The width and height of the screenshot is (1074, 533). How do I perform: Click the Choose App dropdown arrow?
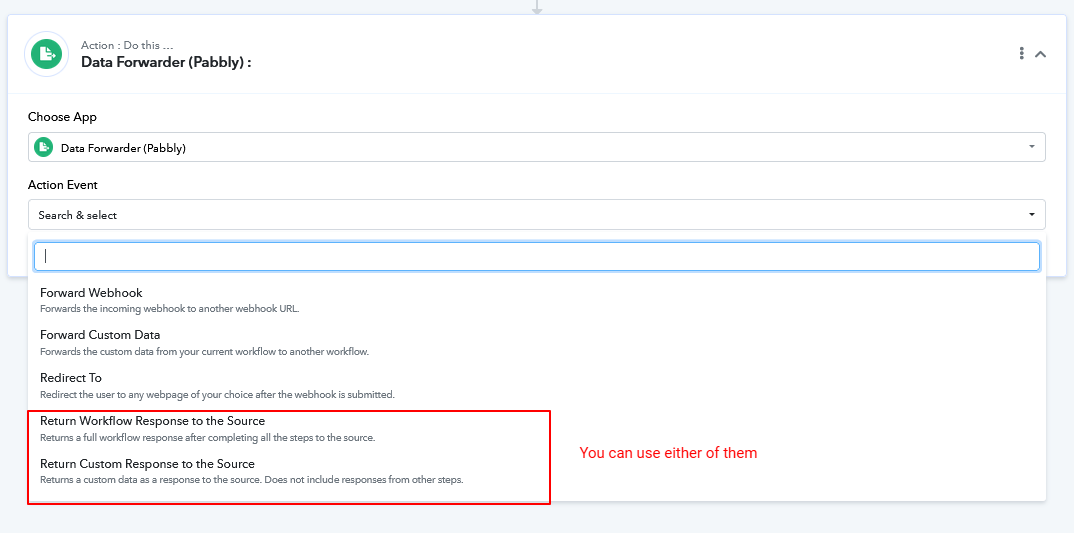click(1032, 147)
